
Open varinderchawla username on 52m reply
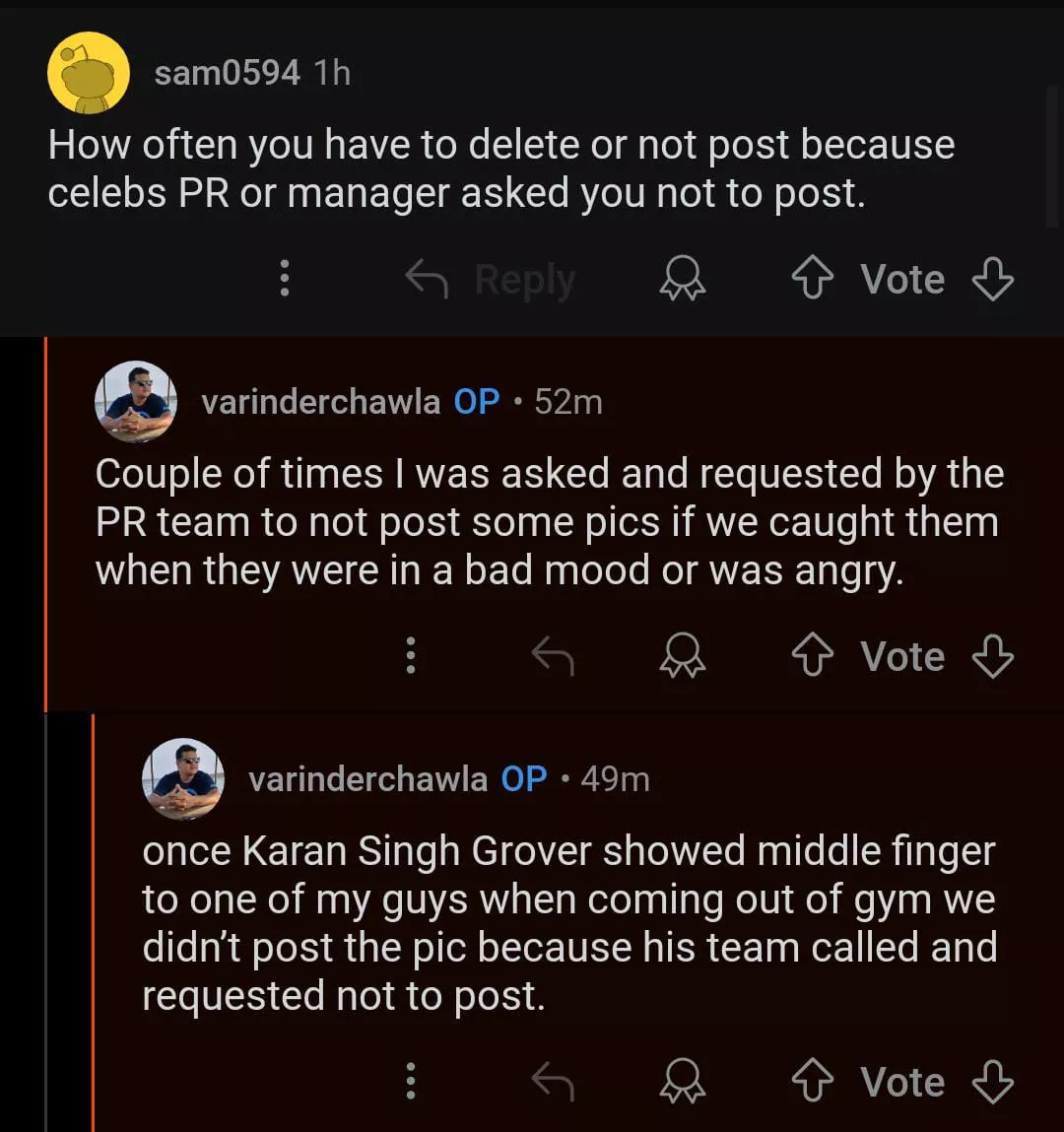pyautogui.click(x=320, y=402)
